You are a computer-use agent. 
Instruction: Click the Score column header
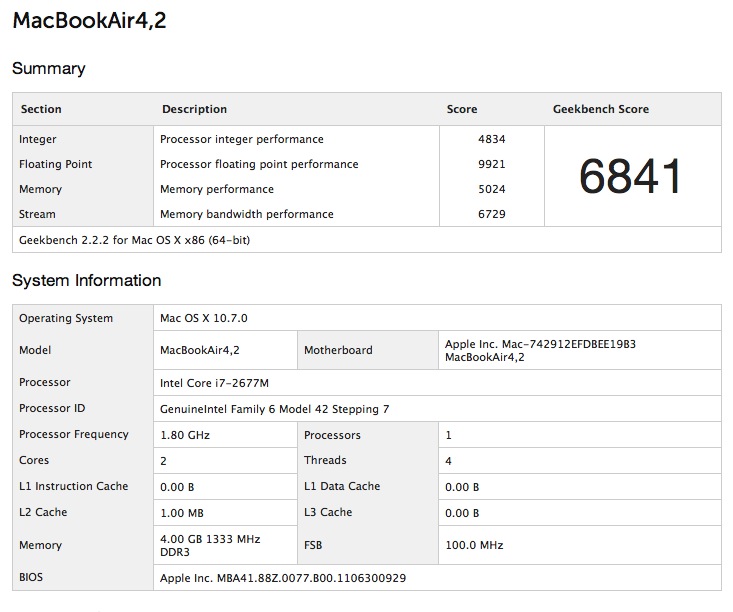coord(462,109)
